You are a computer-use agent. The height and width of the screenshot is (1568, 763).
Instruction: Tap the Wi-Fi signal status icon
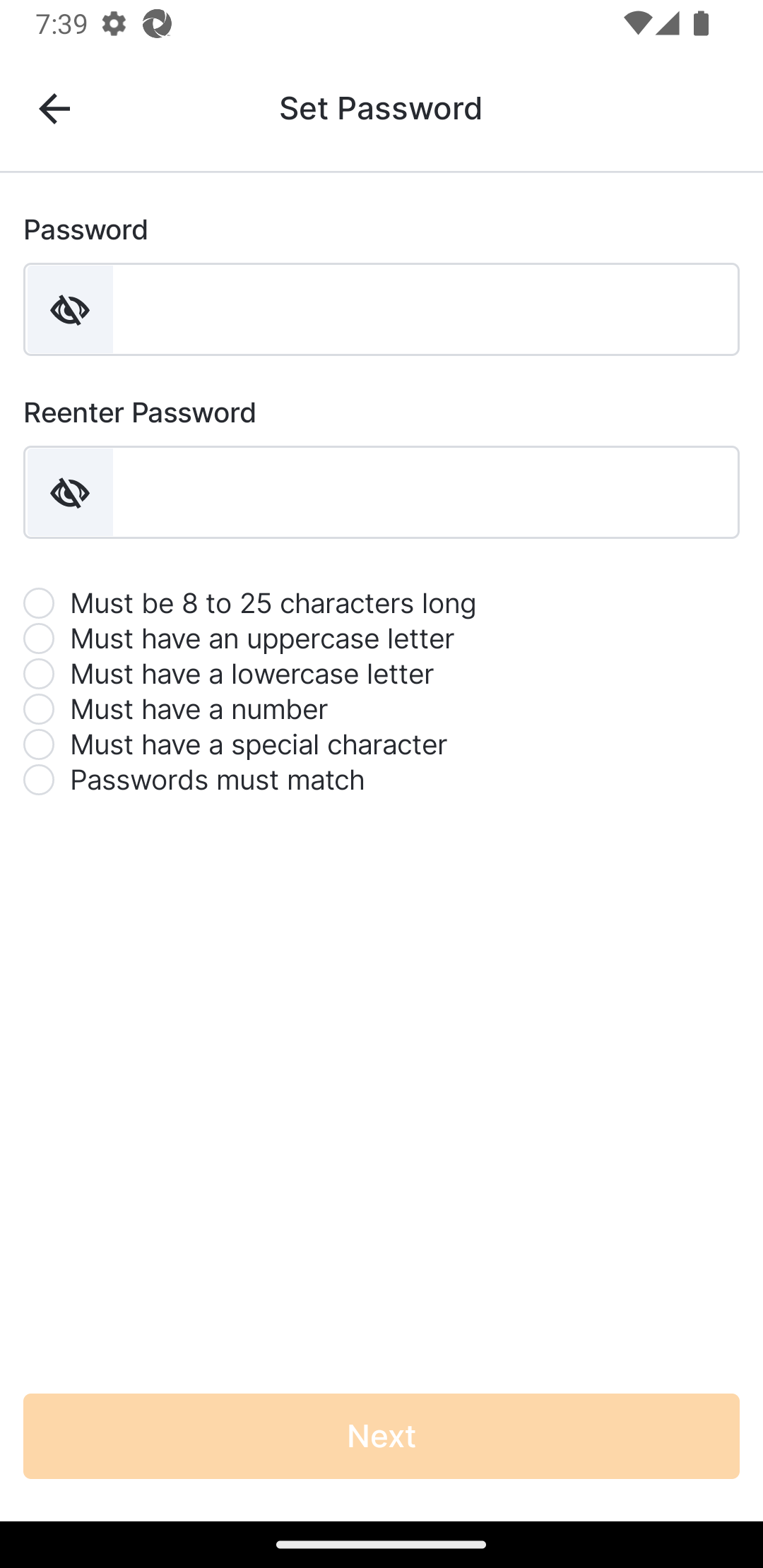(x=638, y=24)
